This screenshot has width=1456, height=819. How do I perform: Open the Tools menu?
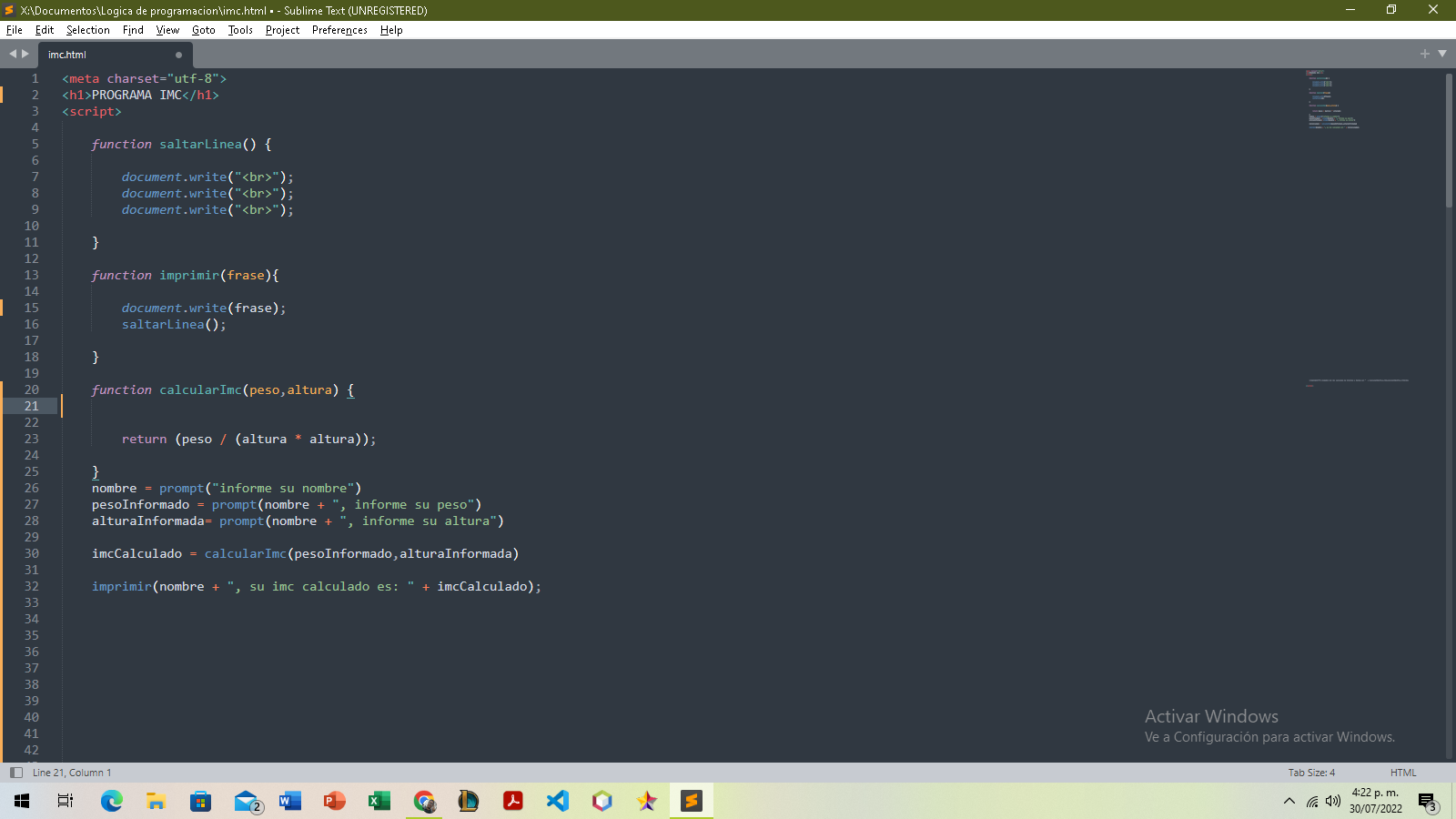click(x=240, y=30)
